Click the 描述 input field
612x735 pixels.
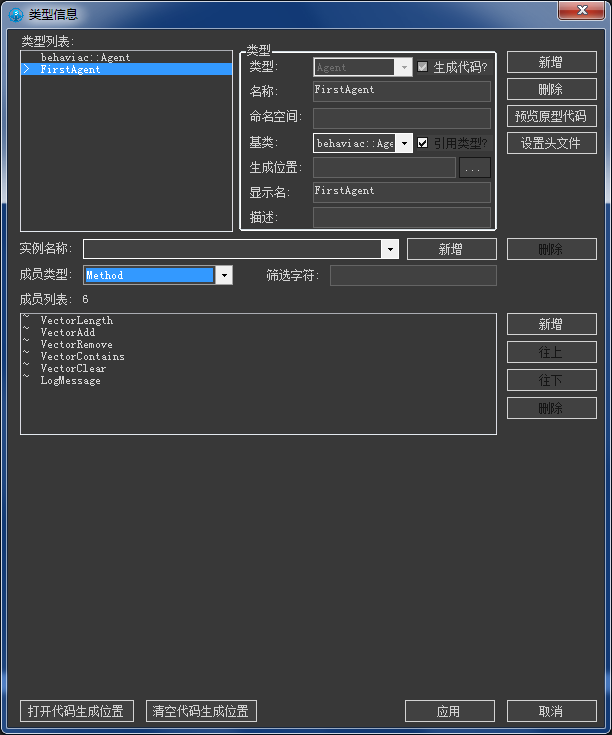click(402, 218)
